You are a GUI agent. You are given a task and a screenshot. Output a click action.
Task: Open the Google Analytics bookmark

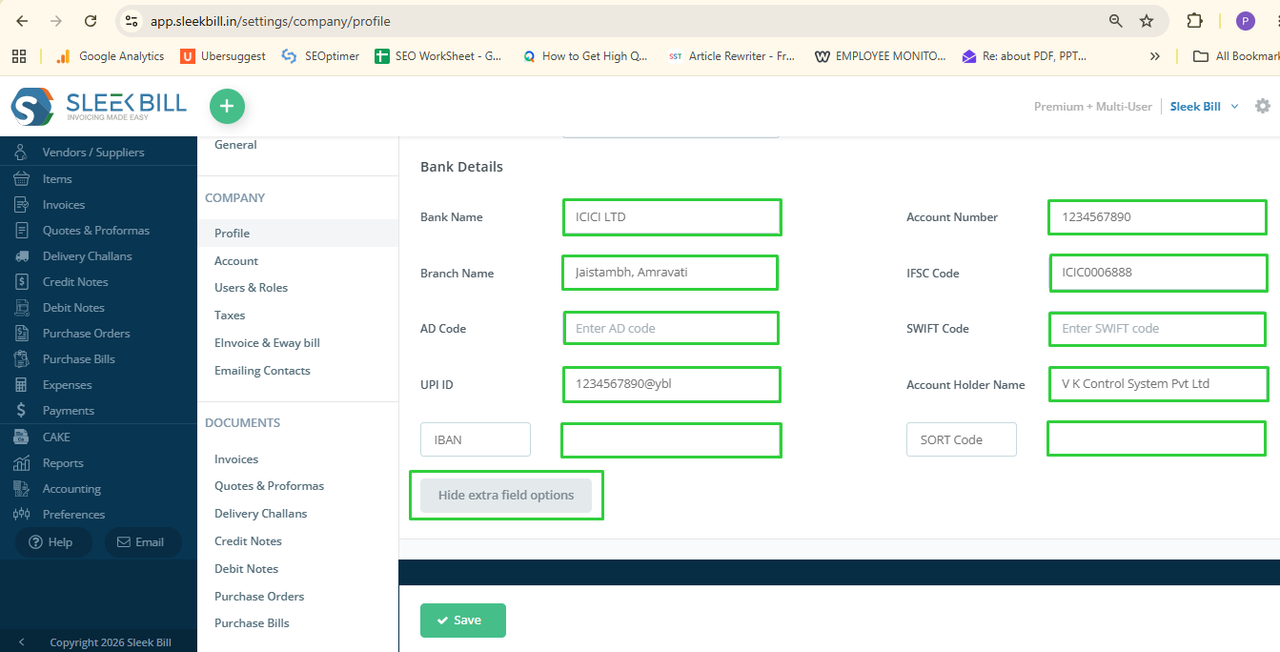tap(110, 56)
